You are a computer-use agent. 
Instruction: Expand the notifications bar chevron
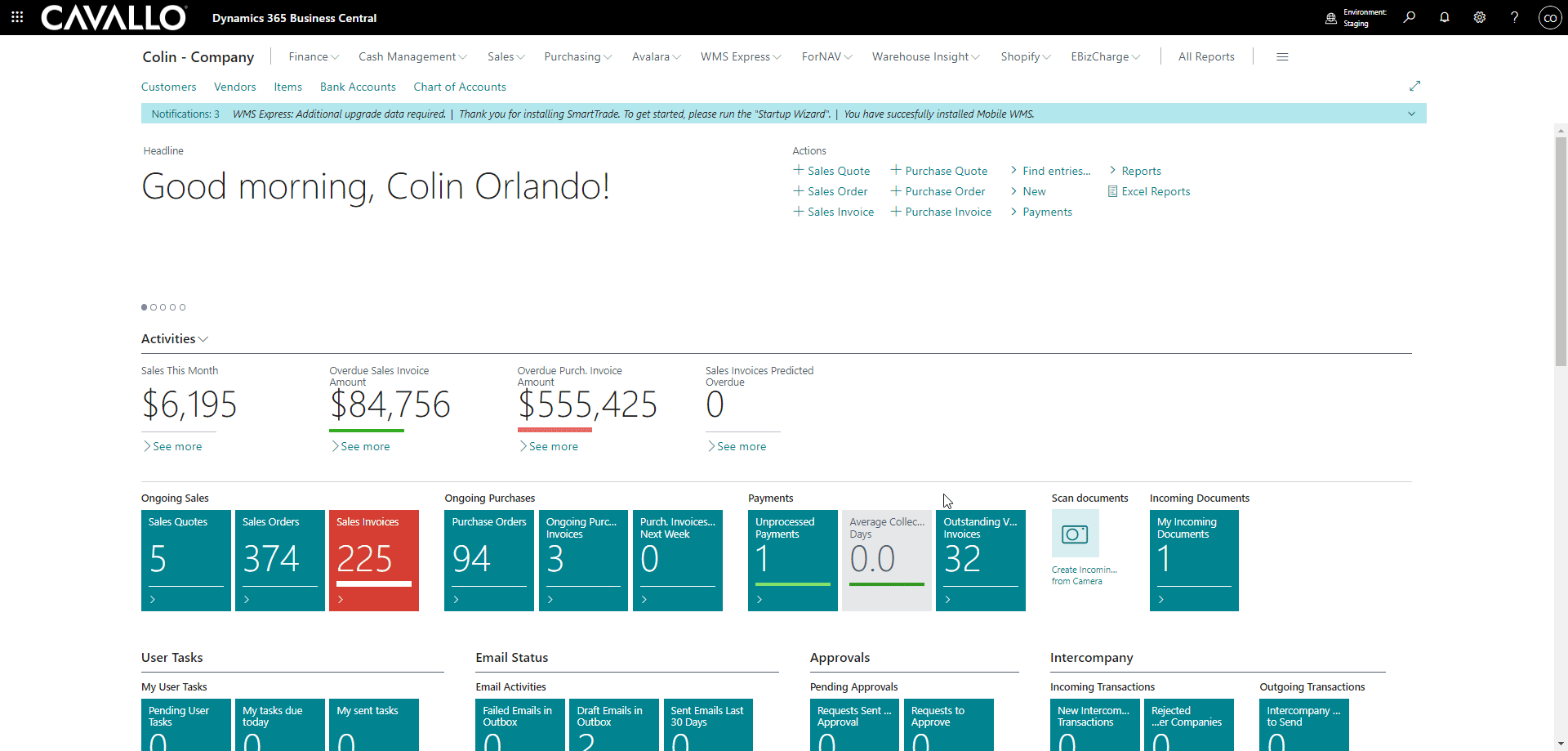click(x=1411, y=114)
